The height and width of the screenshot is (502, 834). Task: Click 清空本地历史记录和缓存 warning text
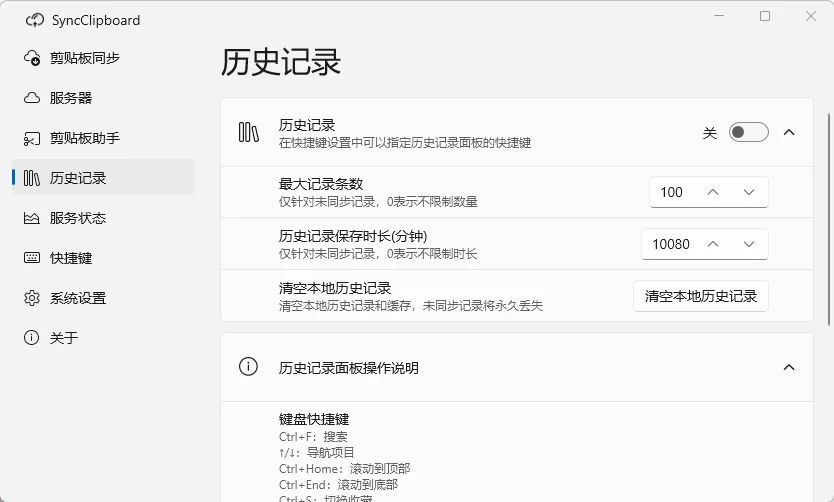pos(411,306)
